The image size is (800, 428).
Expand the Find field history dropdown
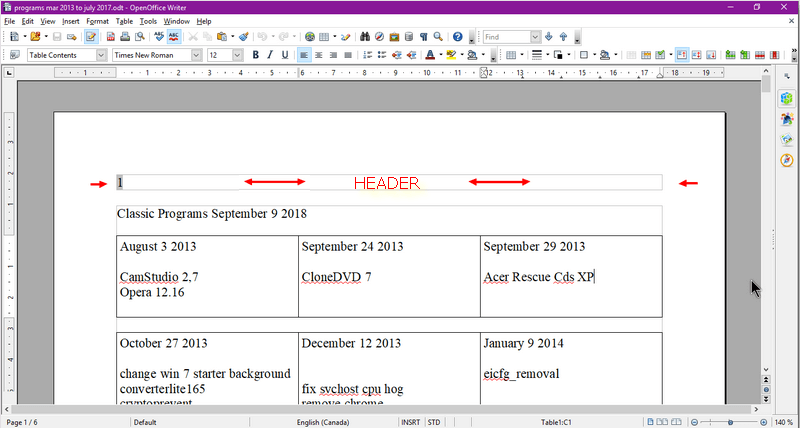[535, 37]
